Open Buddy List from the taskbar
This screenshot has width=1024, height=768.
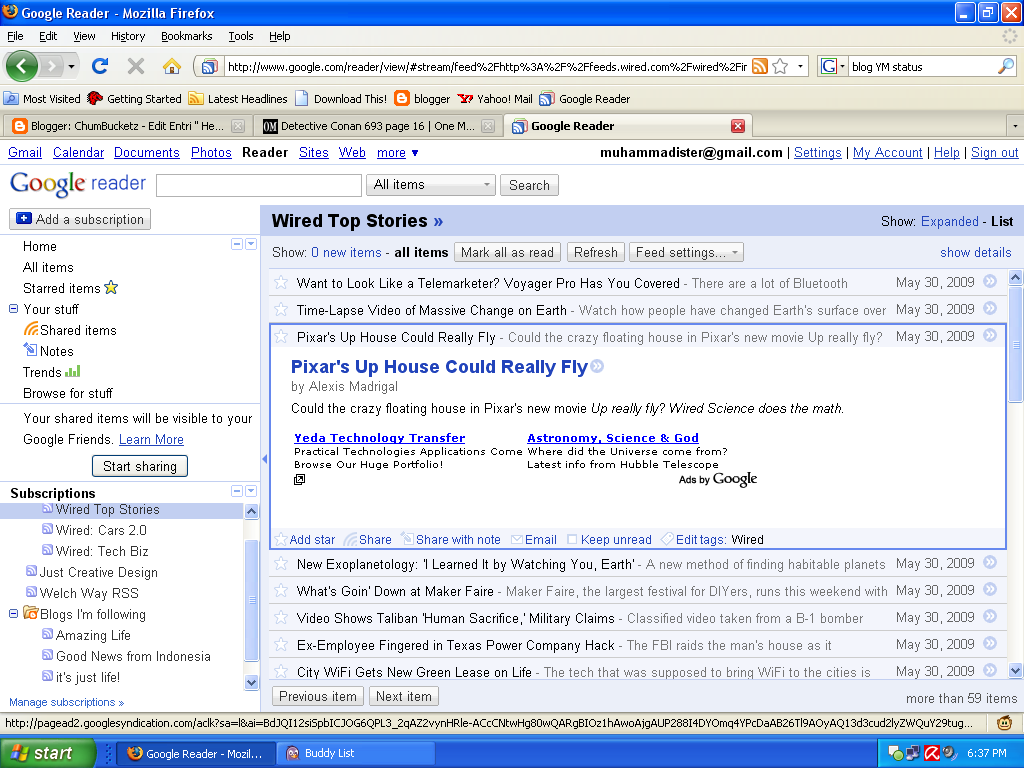356,753
